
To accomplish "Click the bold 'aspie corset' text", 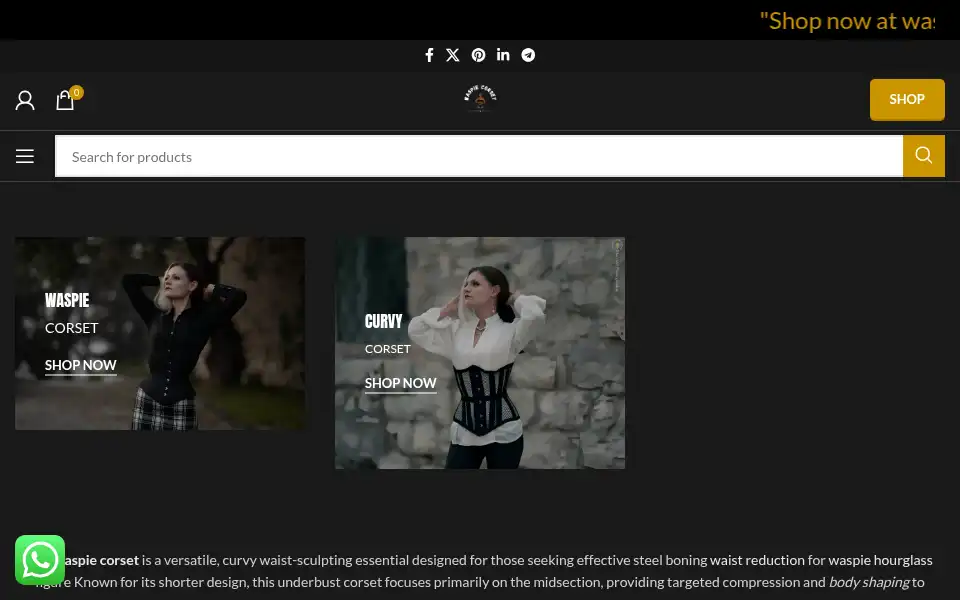I will pyautogui.click(x=101, y=560).
